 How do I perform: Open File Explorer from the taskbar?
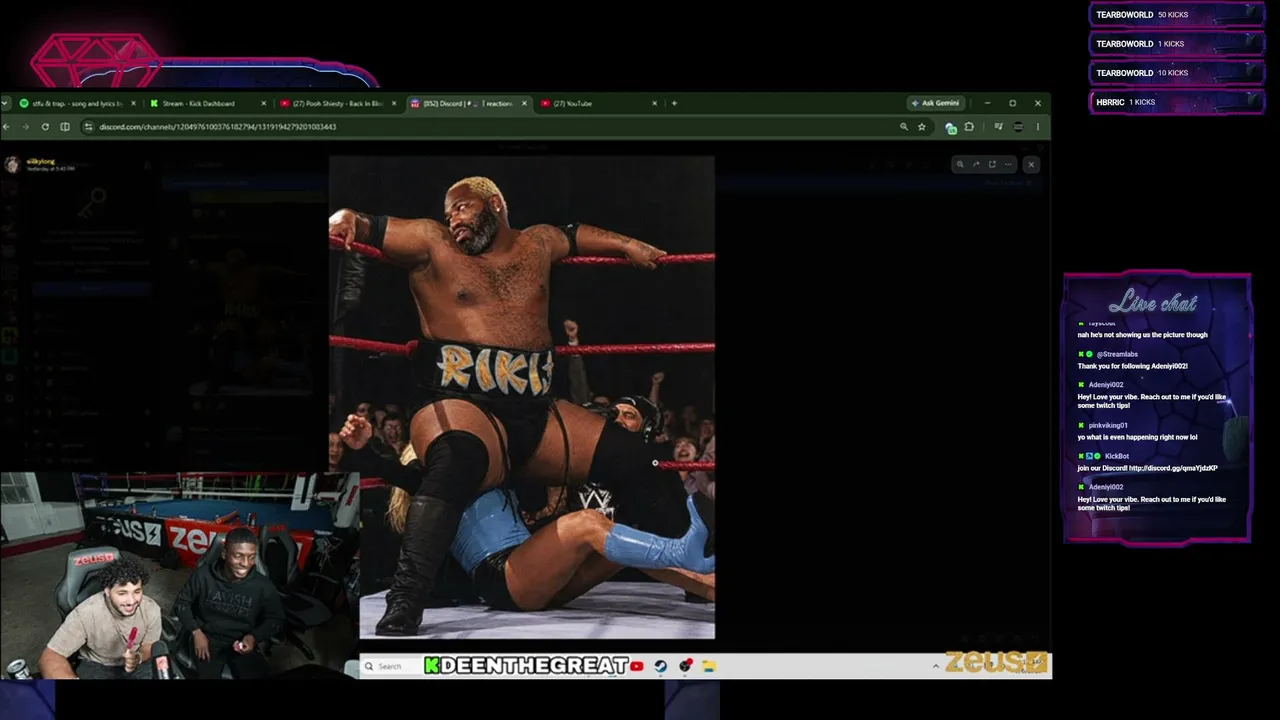coord(708,666)
